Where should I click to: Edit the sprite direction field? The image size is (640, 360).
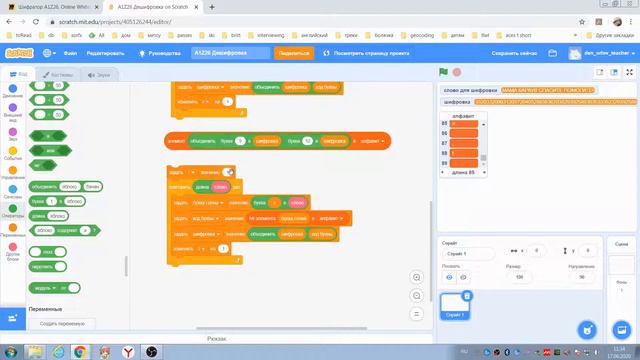[582, 277]
